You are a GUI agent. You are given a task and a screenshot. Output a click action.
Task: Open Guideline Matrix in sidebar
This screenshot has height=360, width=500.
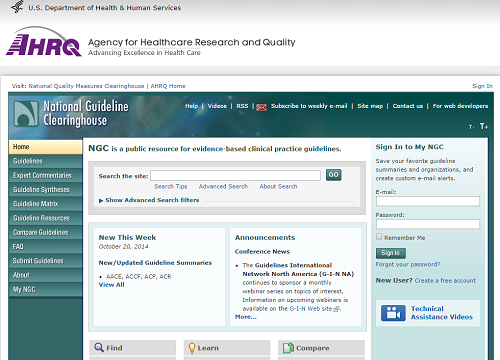[45, 204]
